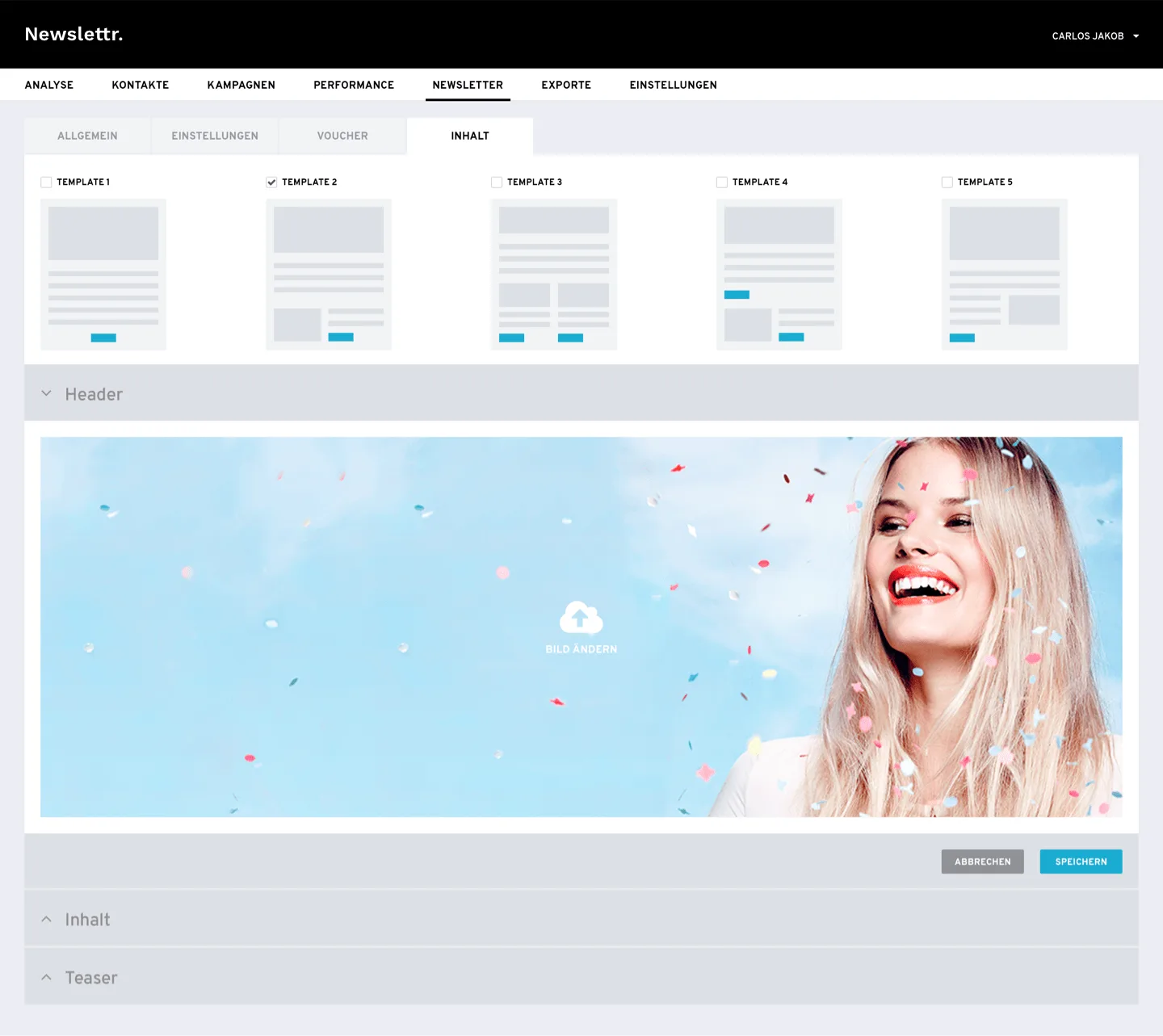The width and height of the screenshot is (1163, 1036).
Task: Click the Newslettr. logo
Action: coord(73,34)
